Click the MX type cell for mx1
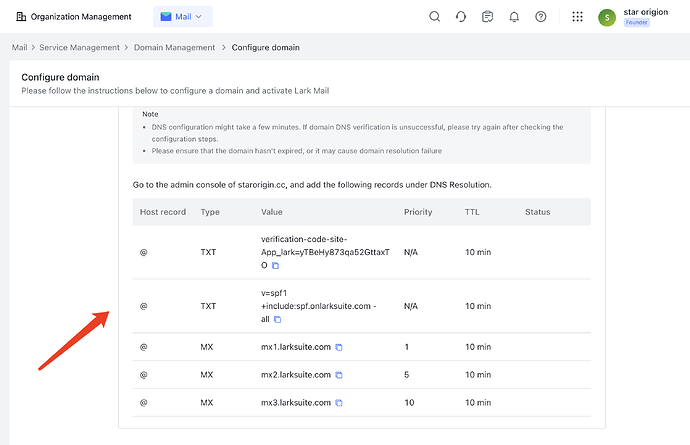 pos(207,347)
